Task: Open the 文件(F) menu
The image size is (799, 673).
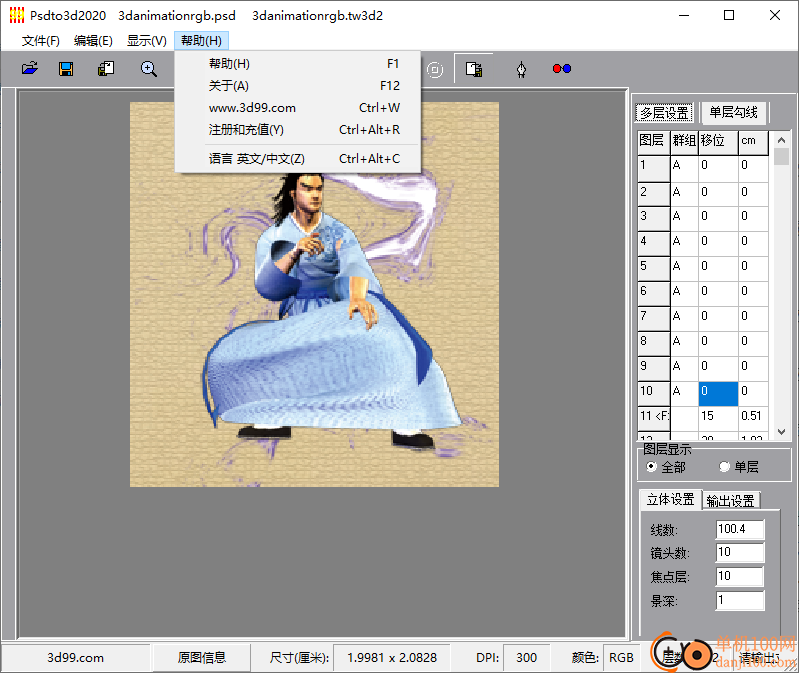Action: [x=41, y=41]
